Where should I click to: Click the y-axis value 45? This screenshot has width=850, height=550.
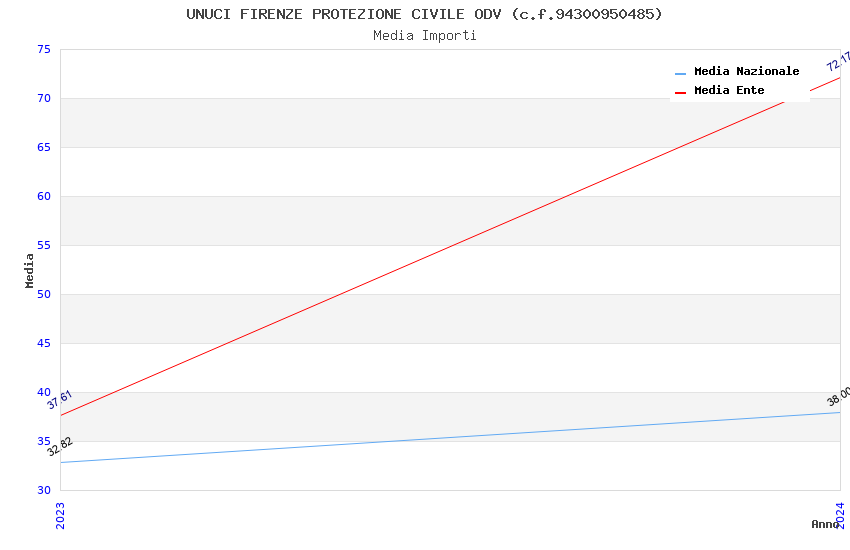(44, 344)
